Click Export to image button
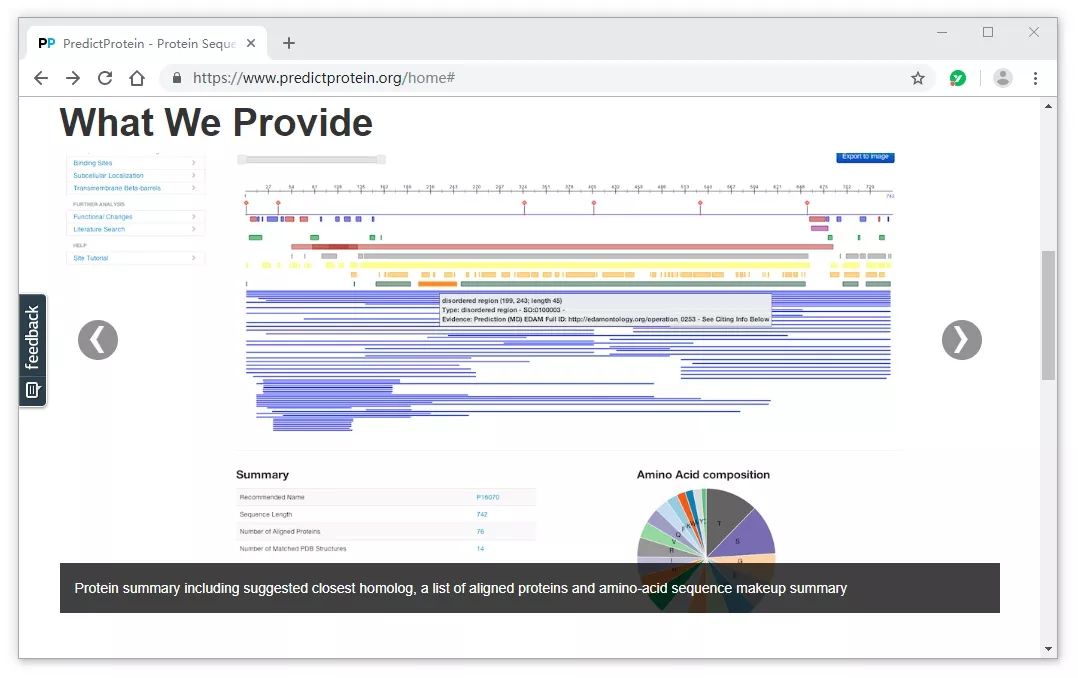1078x678 pixels. click(x=865, y=157)
